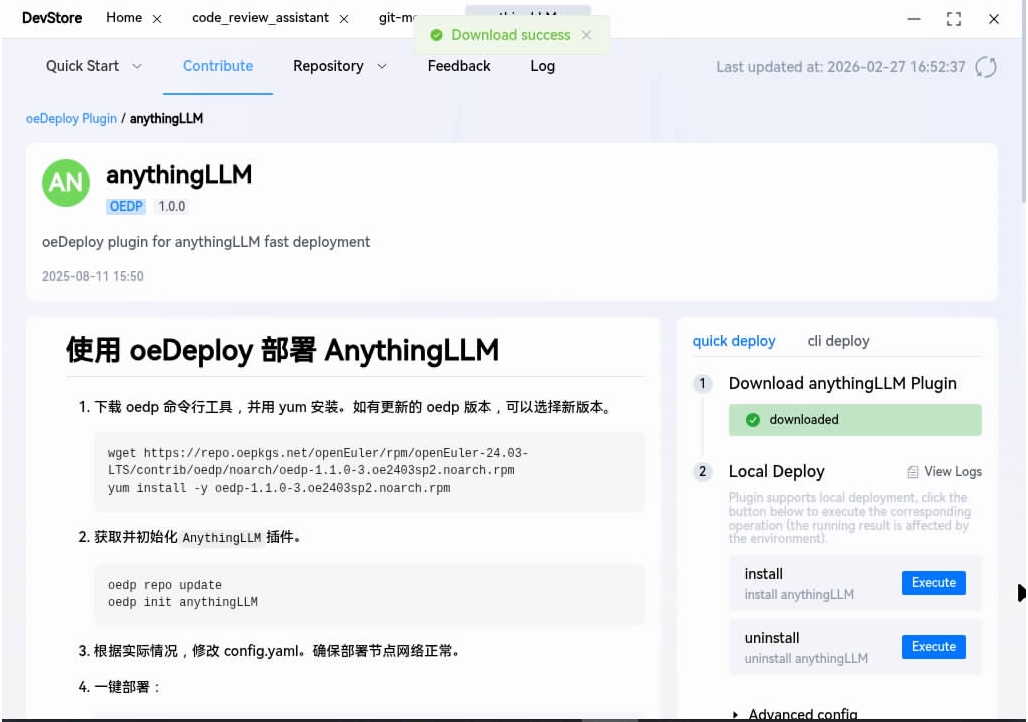The height and width of the screenshot is (722, 1028).
Task: Close the Home tab
Action: (x=157, y=19)
